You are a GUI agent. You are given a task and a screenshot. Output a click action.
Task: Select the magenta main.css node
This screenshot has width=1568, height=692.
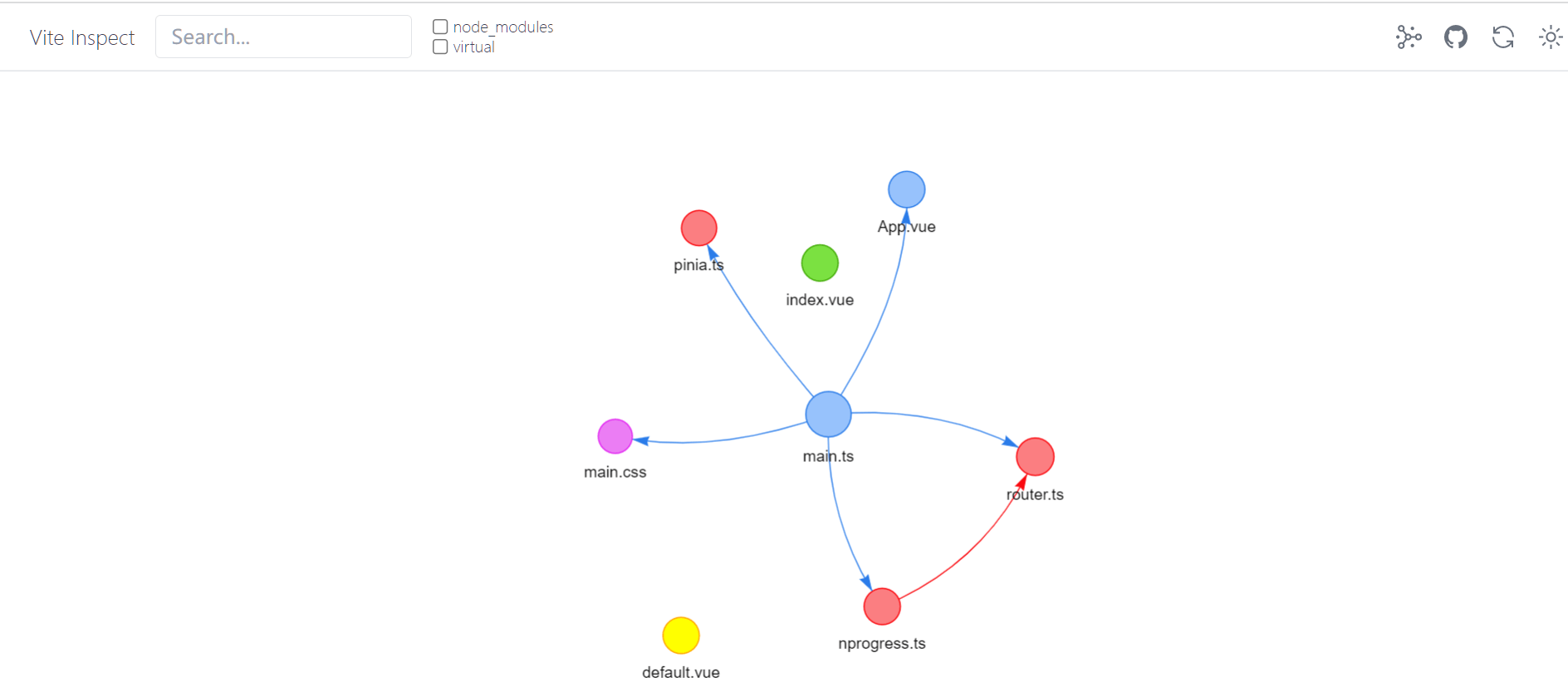point(615,436)
